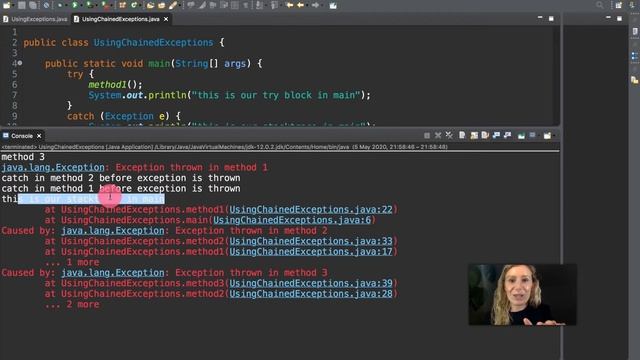
Task: Open UsingChainedExceptions.java:6 stack trace link
Action: click(x=292, y=220)
